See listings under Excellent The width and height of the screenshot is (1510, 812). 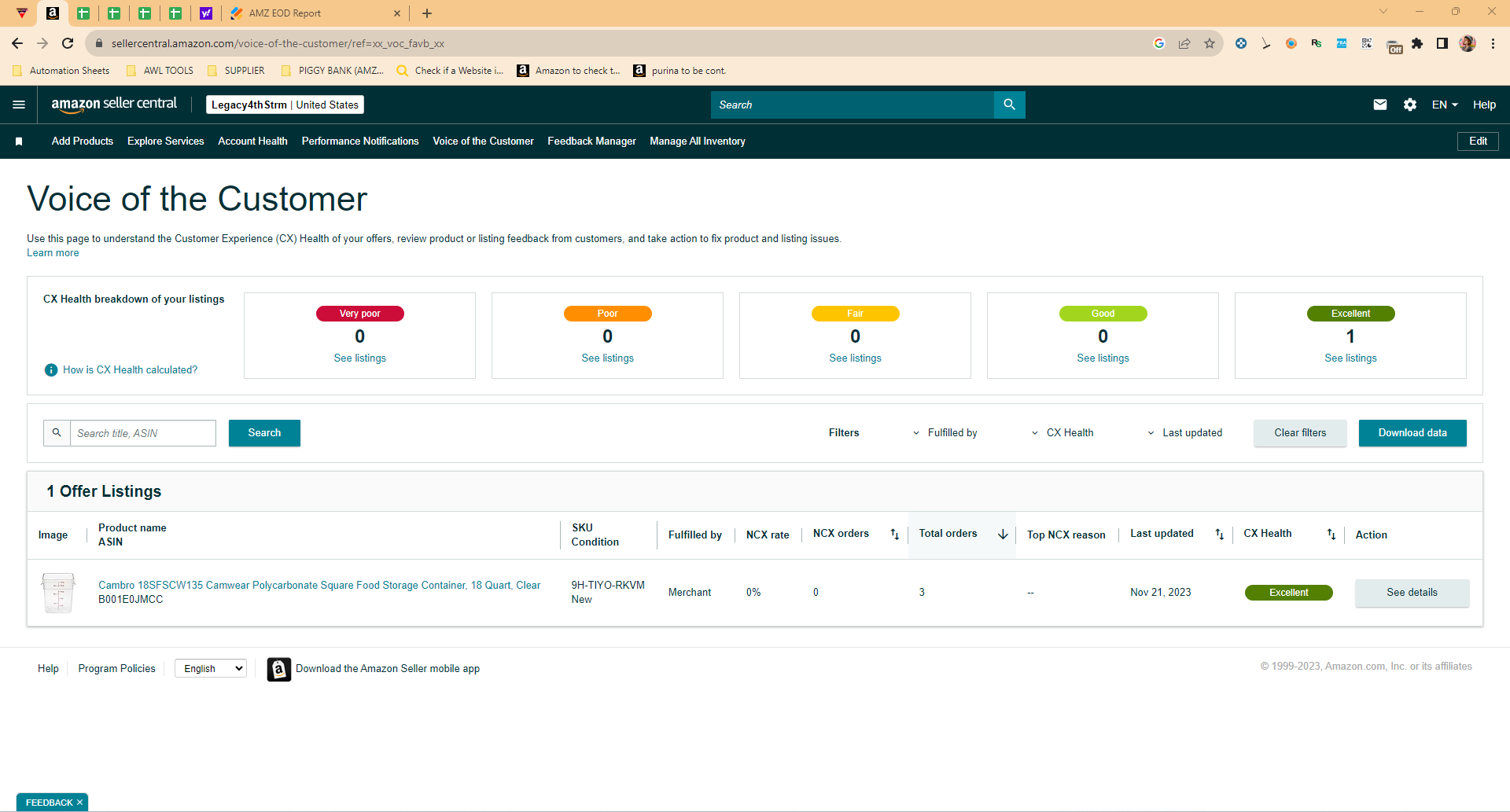tap(1351, 358)
